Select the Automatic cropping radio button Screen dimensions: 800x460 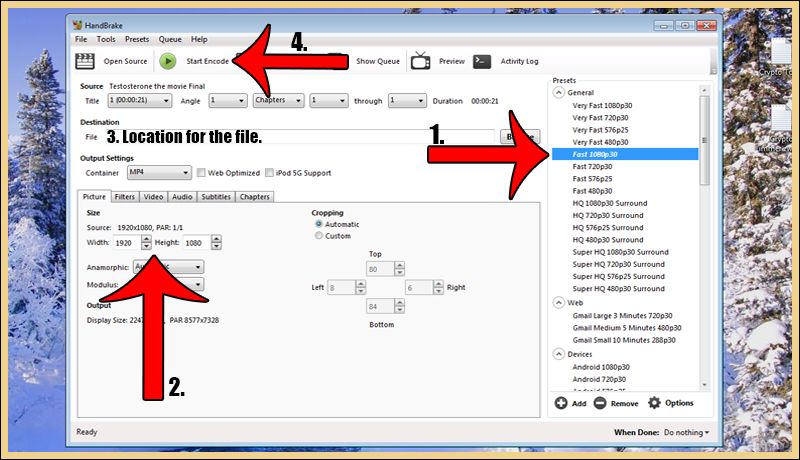pos(318,224)
